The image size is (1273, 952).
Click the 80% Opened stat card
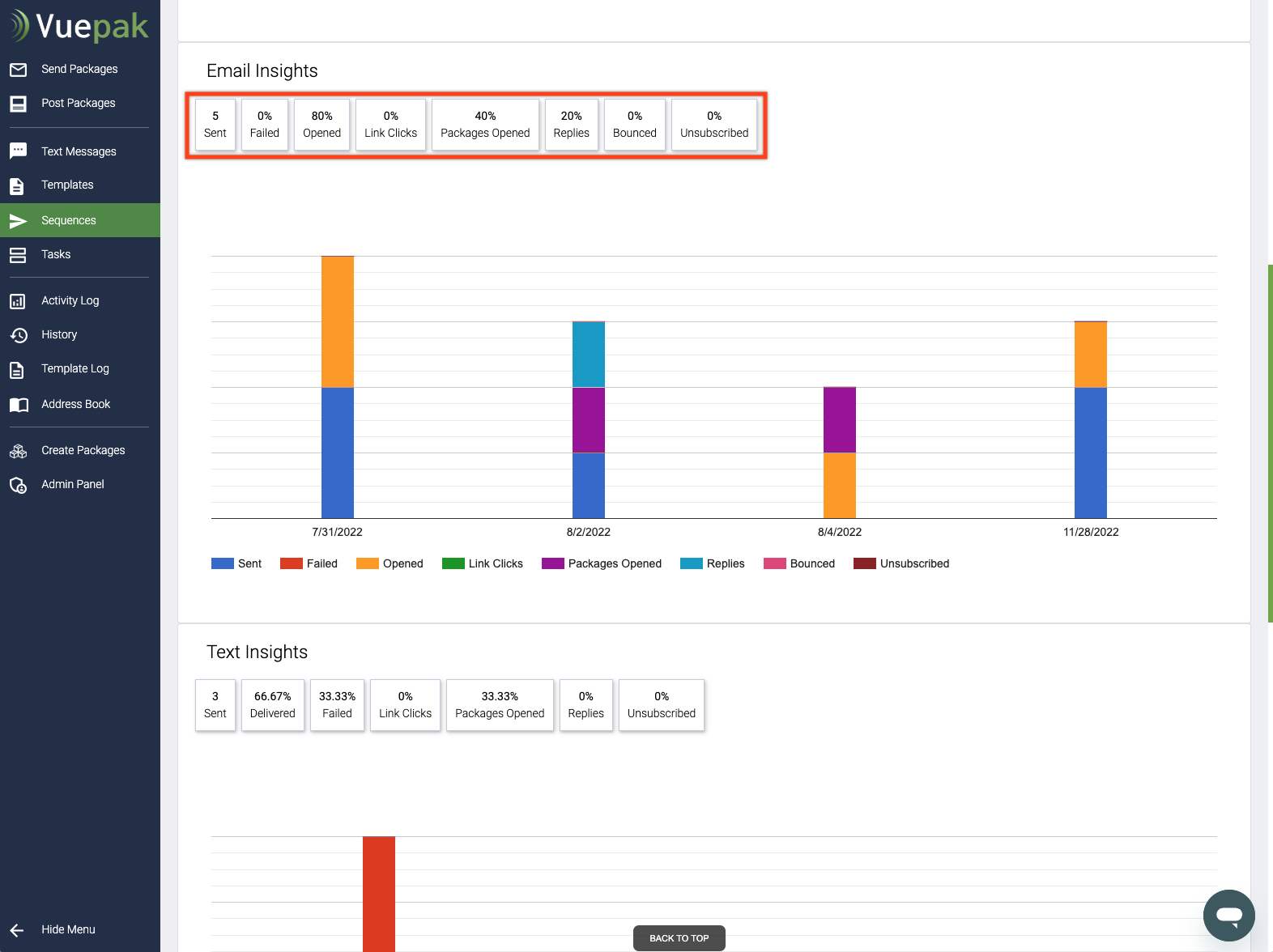coord(321,125)
